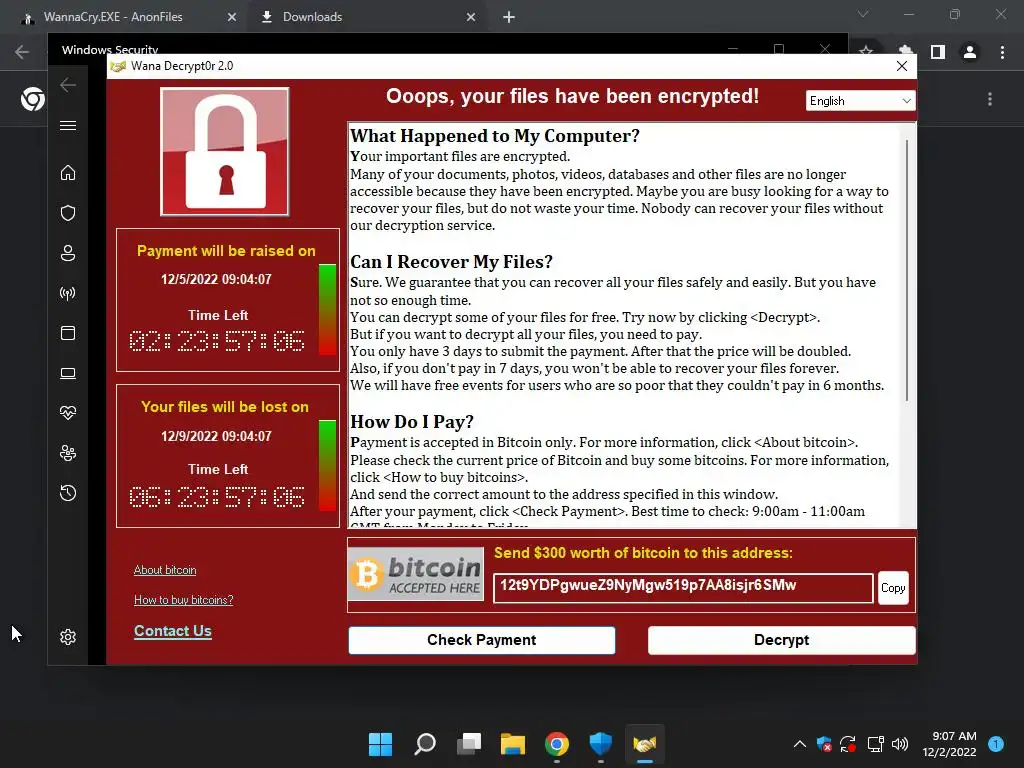1024x768 pixels.
Task: Open Firewall & network protection icon
Action: pyautogui.click(x=68, y=293)
